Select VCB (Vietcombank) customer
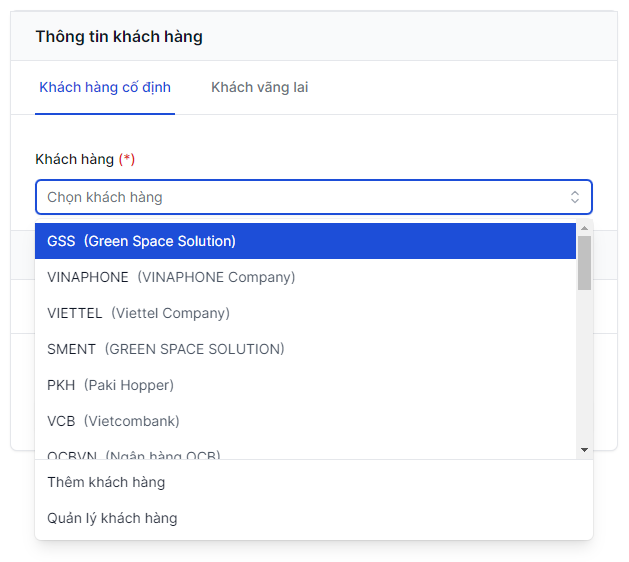 tap(305, 421)
